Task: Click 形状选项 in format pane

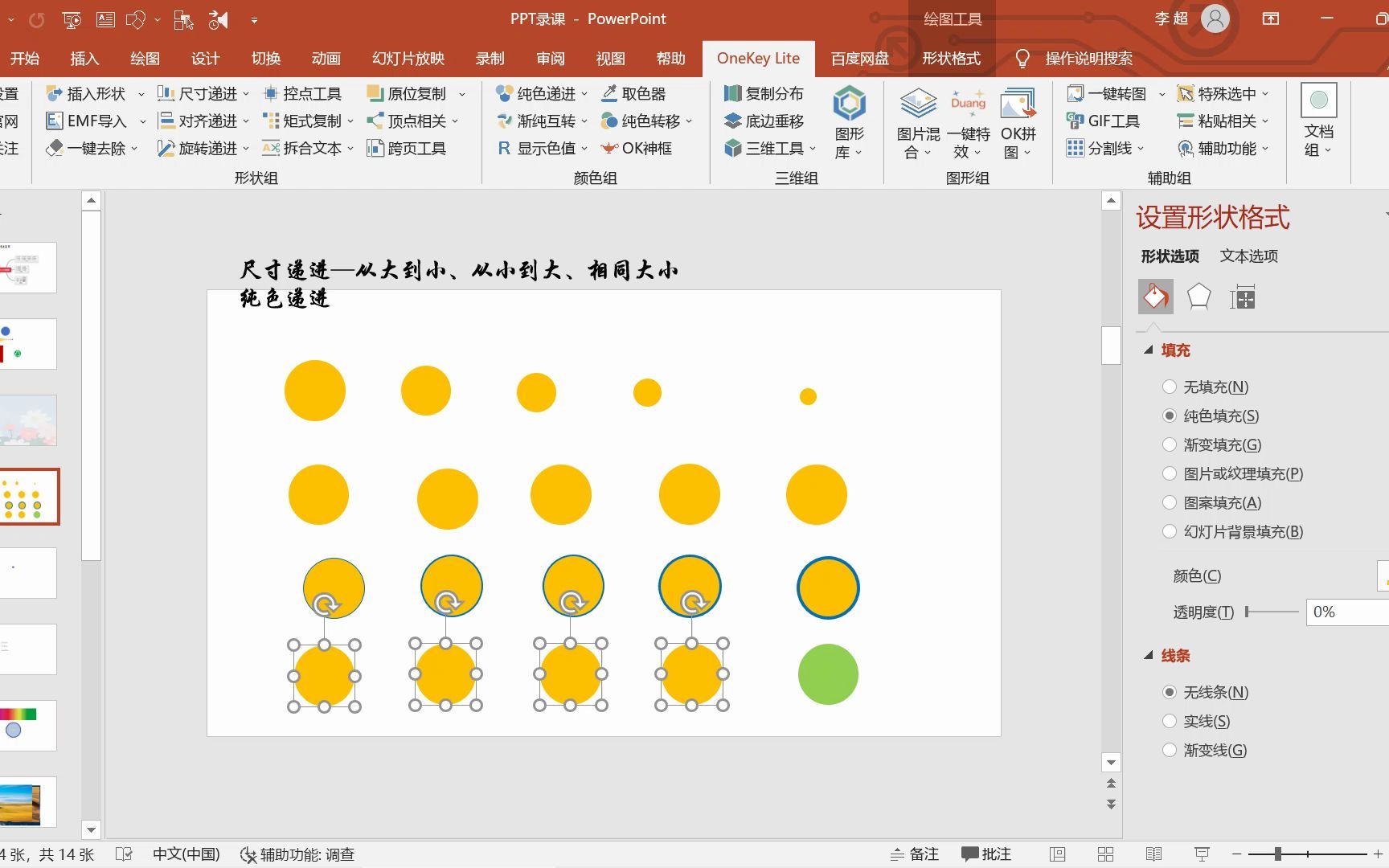Action: (x=1170, y=256)
